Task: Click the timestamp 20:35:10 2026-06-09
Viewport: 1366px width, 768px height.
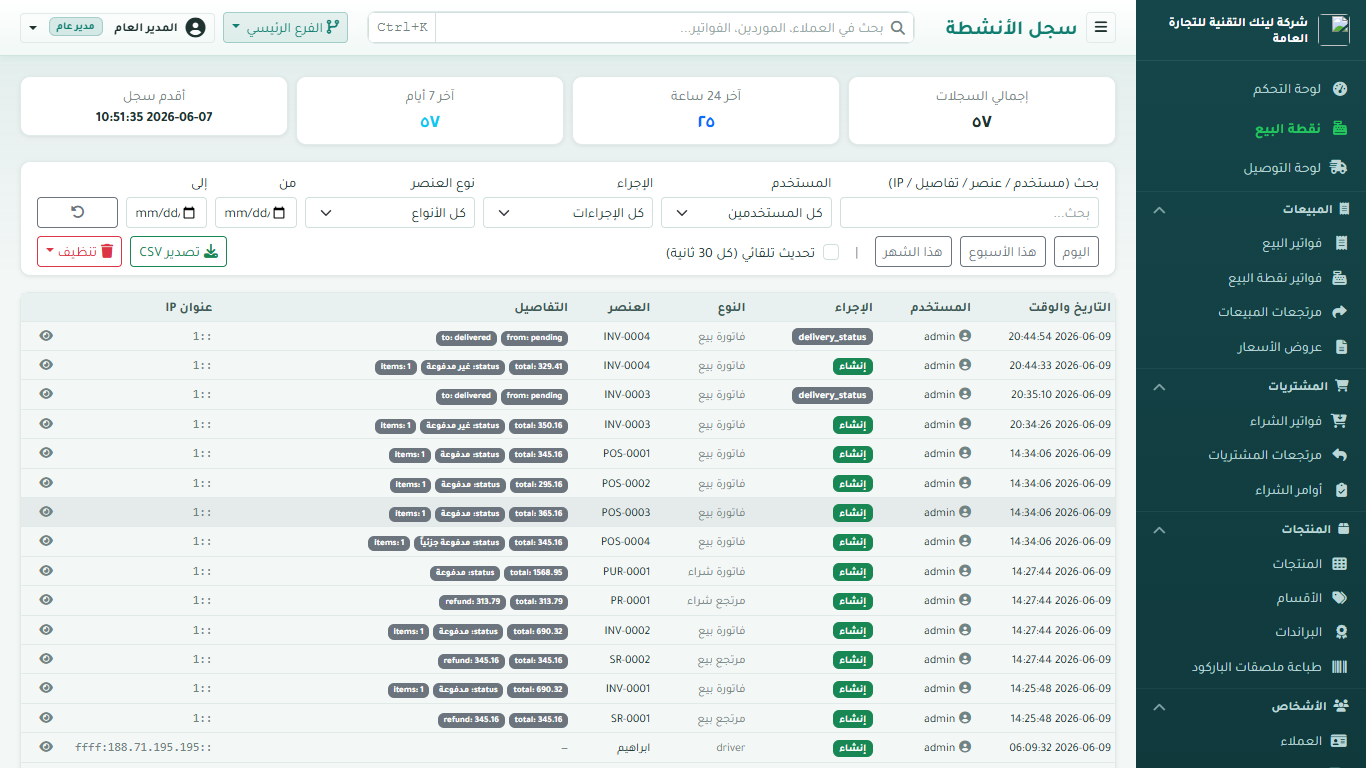Action: (x=1060, y=395)
